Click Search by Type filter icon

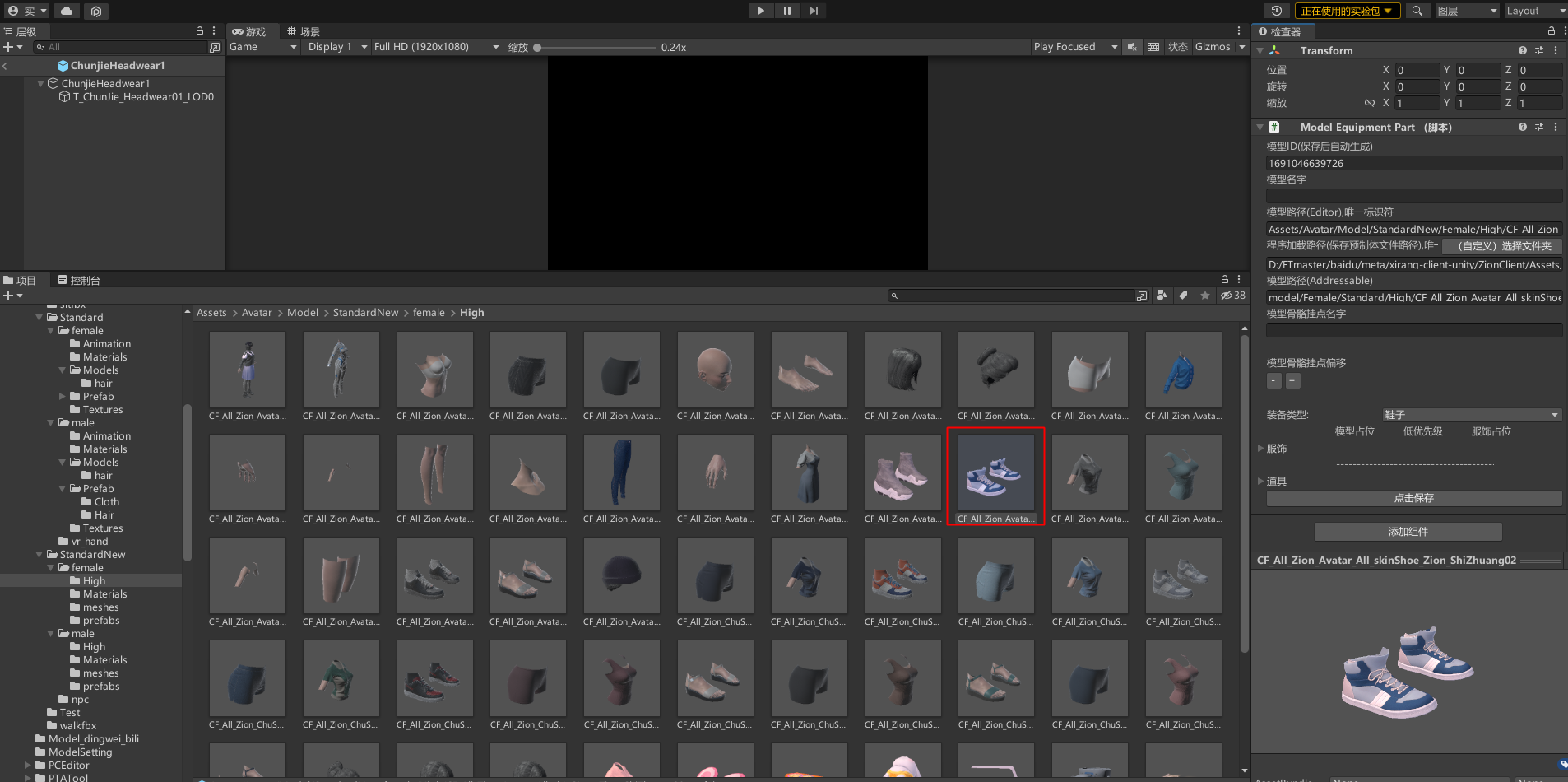point(1162,296)
